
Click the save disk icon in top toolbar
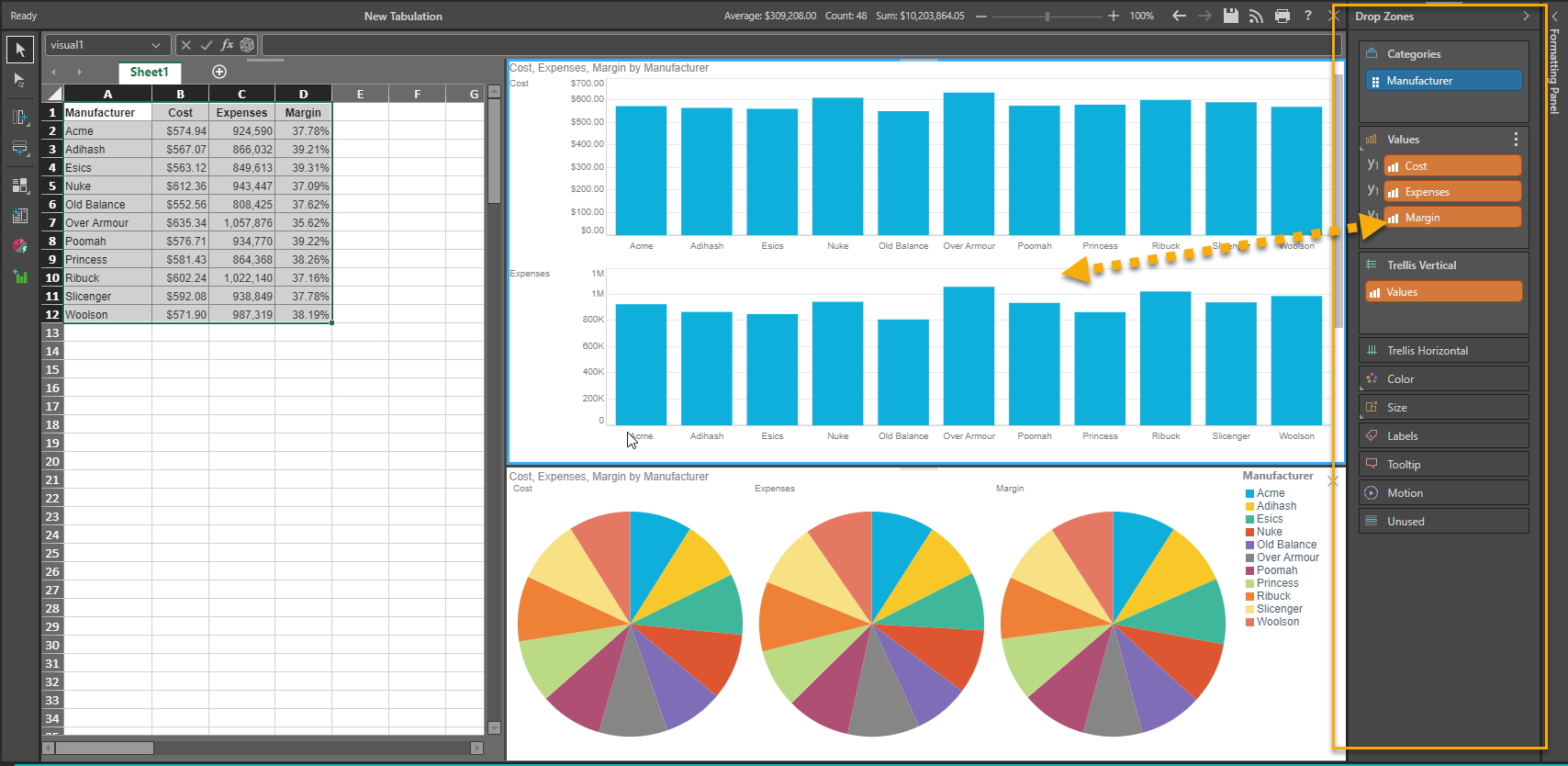[1230, 16]
